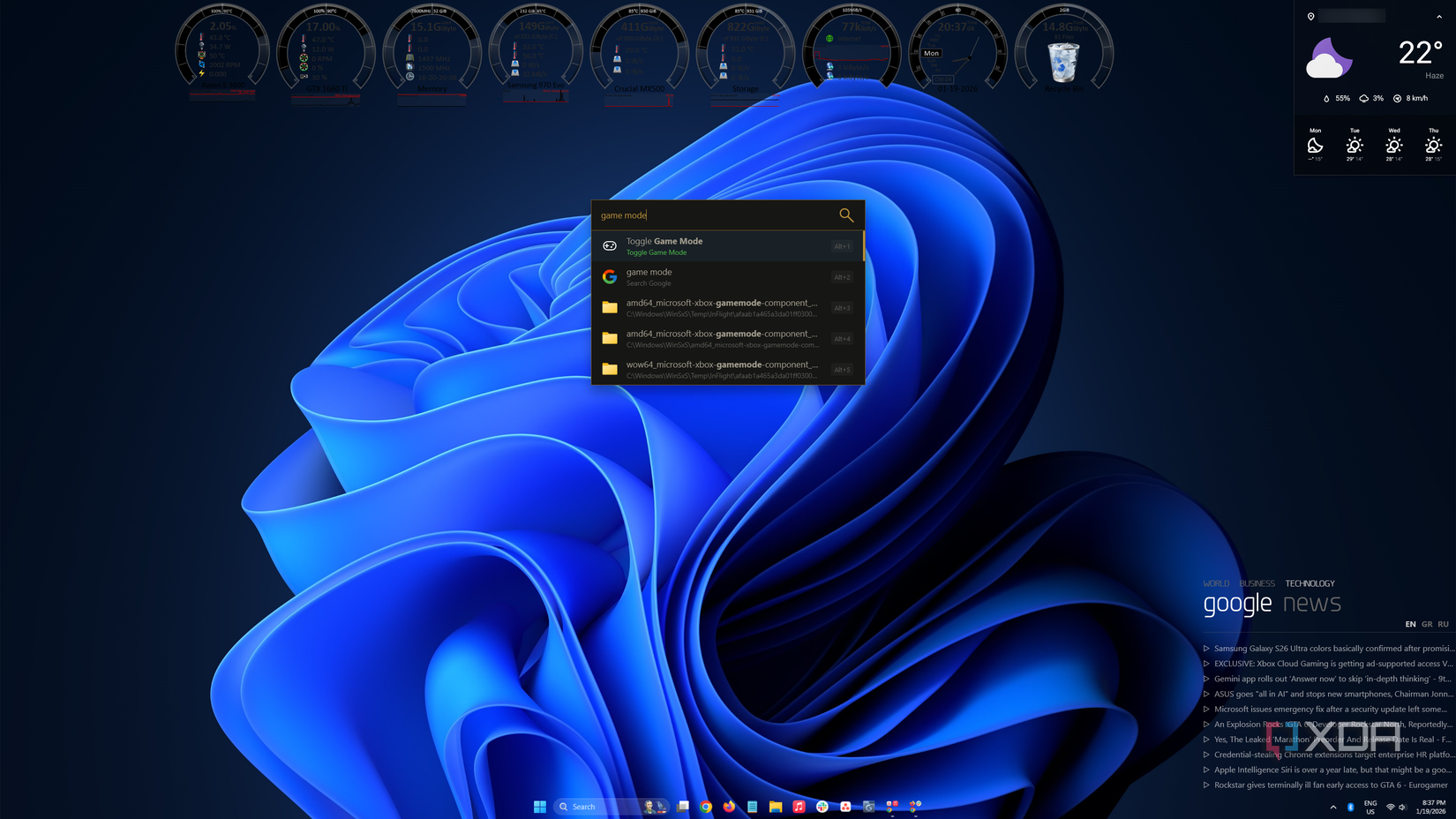Launch Chrome from the taskbar
Image resolution: width=1456 pixels, height=819 pixels.
[706, 807]
